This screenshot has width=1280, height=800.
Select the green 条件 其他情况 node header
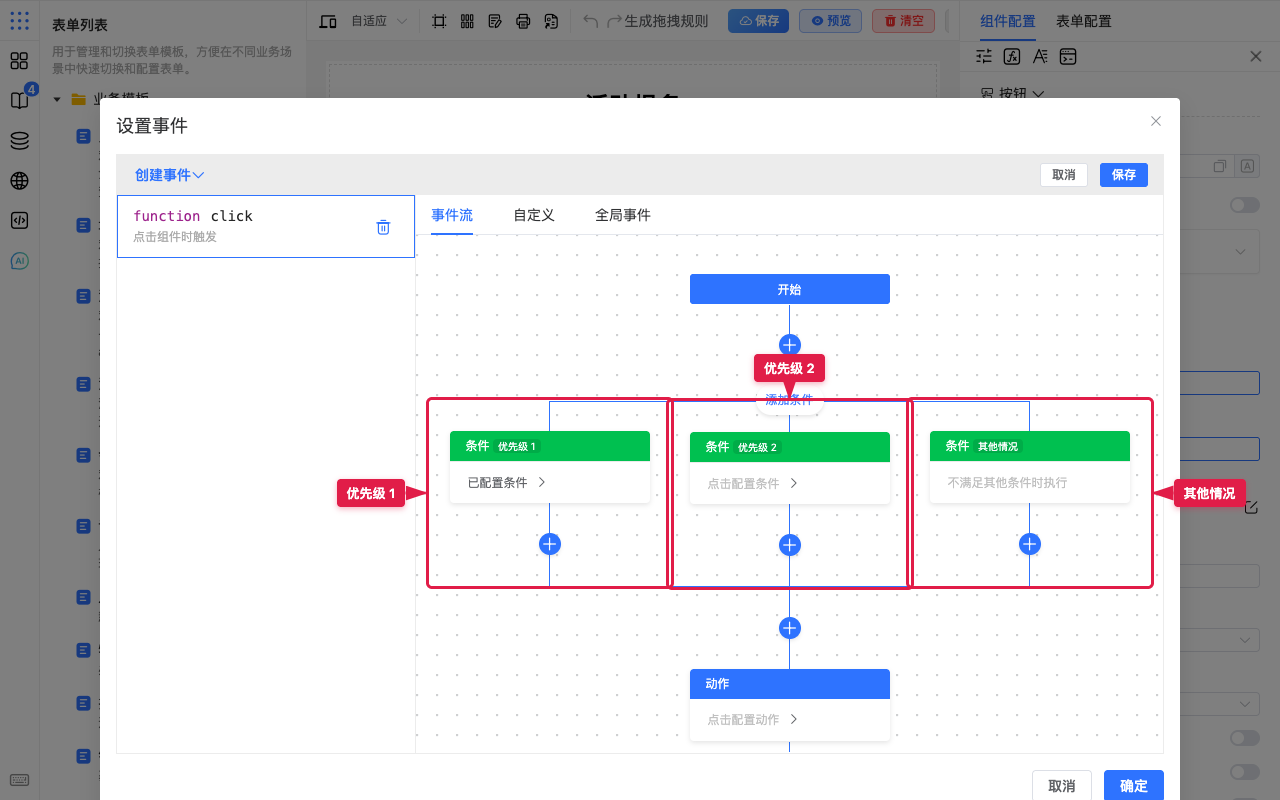(1030, 446)
